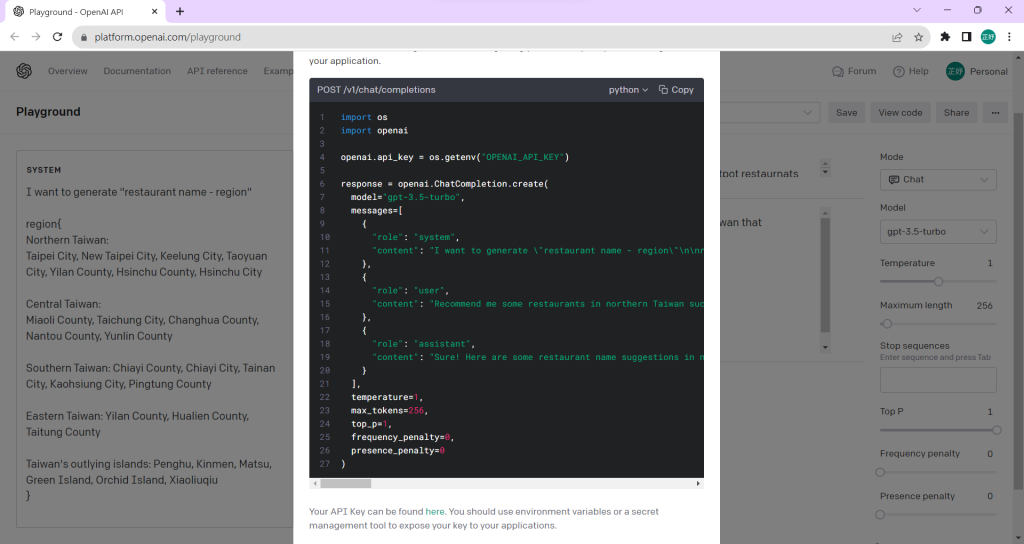Open the Chrome three-dot menu
Viewport: 1024px width, 544px height.
click(x=1009, y=37)
